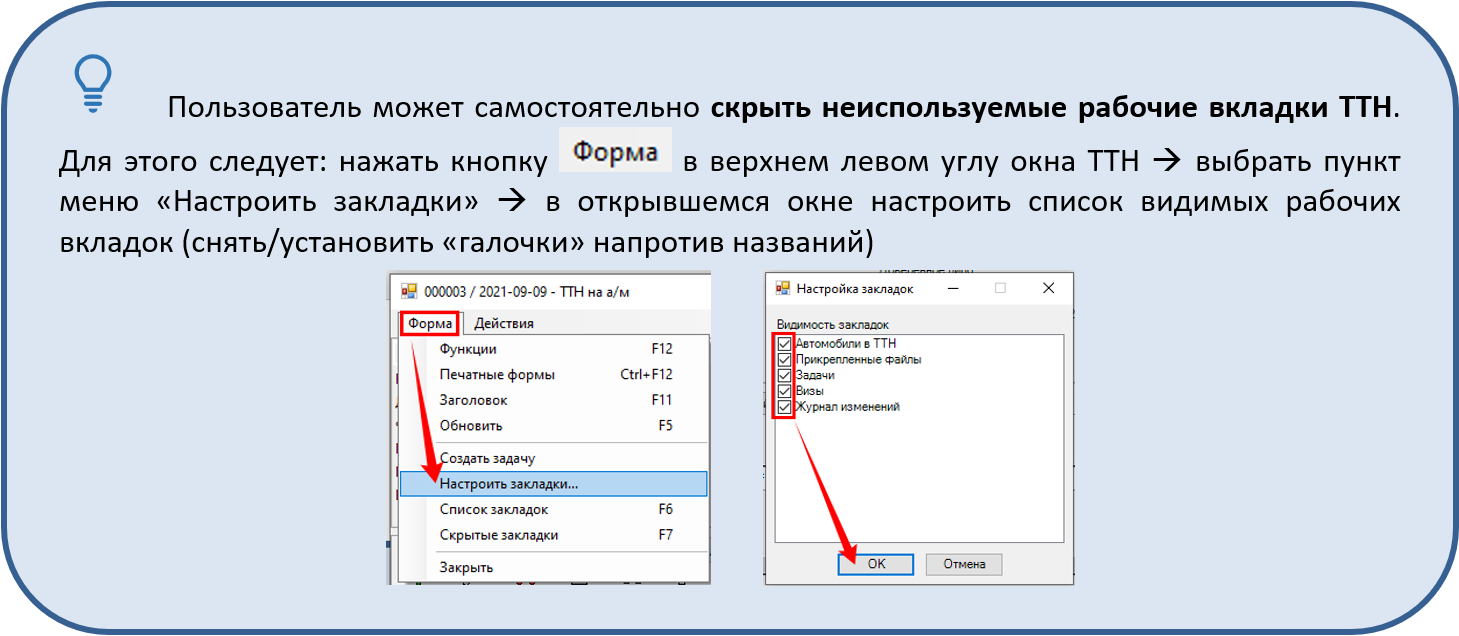Choose Печатные формы from menu
1459x636 pixels.
(x=497, y=374)
